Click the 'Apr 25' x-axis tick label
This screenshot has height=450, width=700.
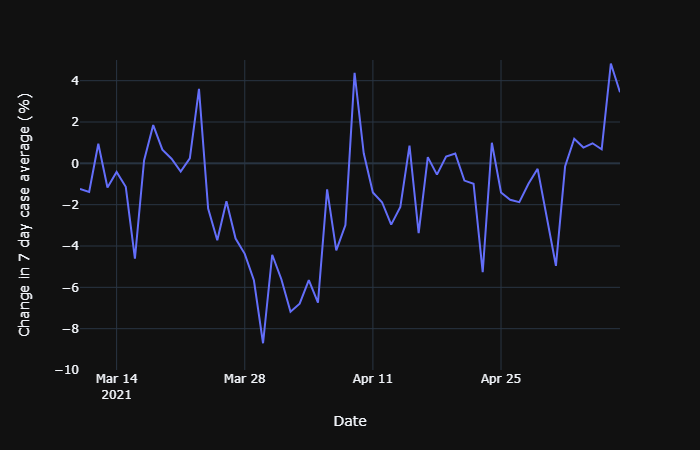point(501,379)
